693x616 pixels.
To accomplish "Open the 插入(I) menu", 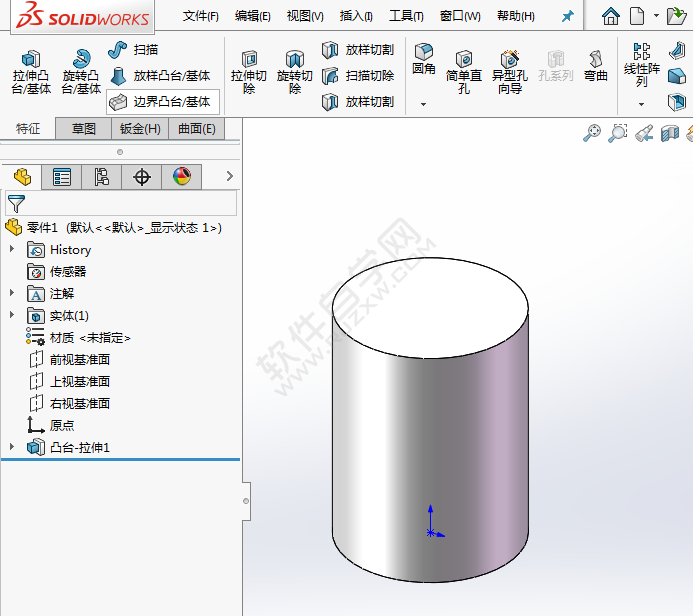I will coord(356,16).
